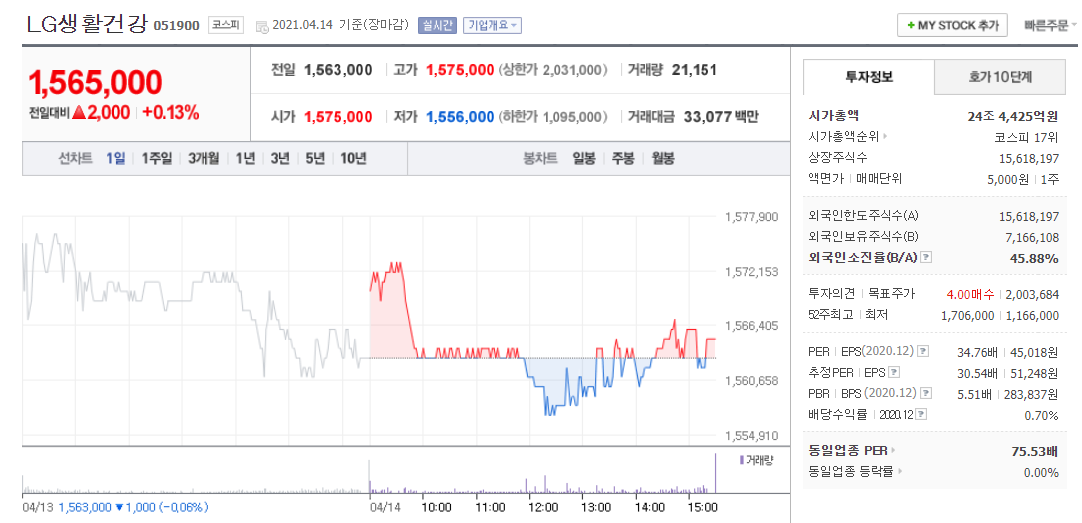Add stock via MY STOCK 추가 button
1082x523 pixels.
tap(952, 25)
